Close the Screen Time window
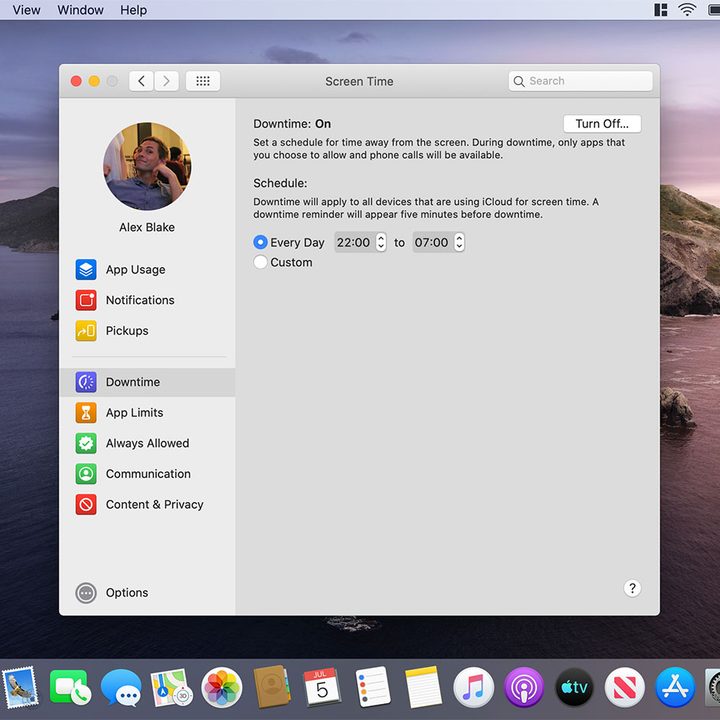 [76, 81]
